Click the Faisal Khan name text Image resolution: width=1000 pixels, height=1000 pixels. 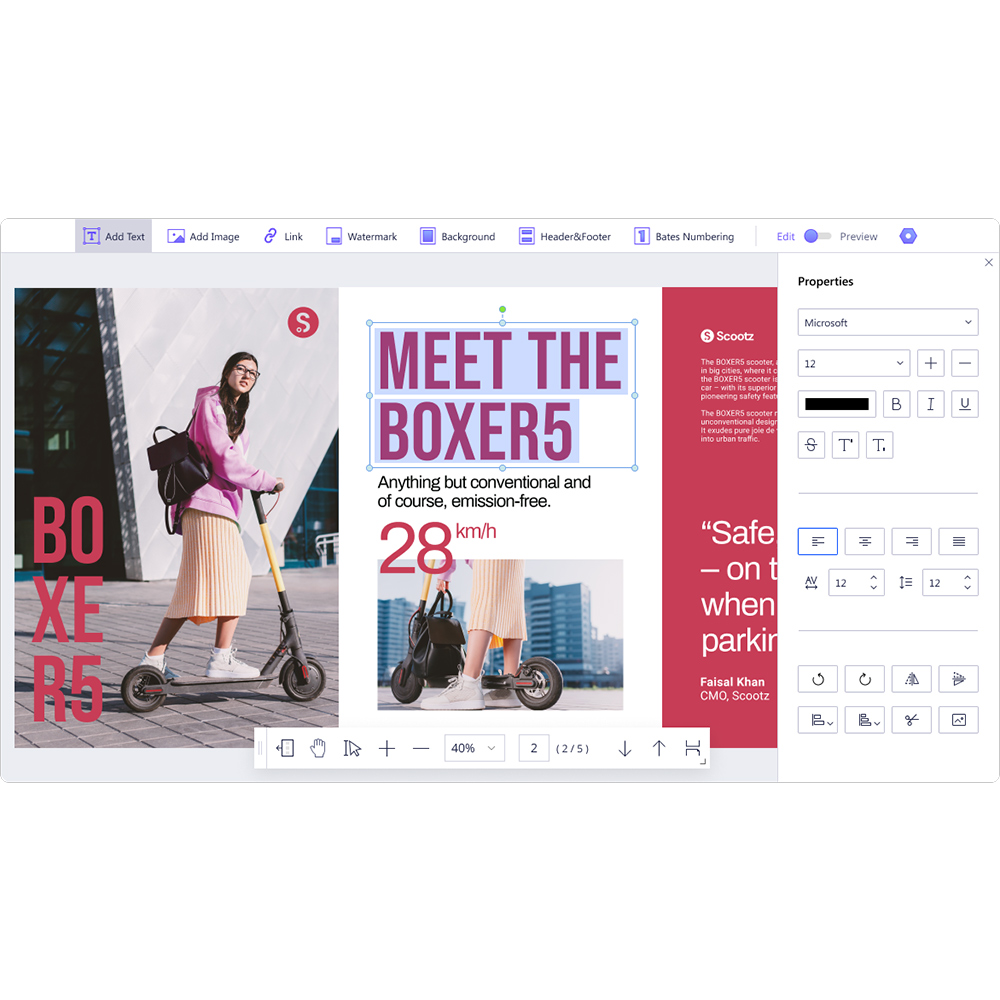[732, 682]
